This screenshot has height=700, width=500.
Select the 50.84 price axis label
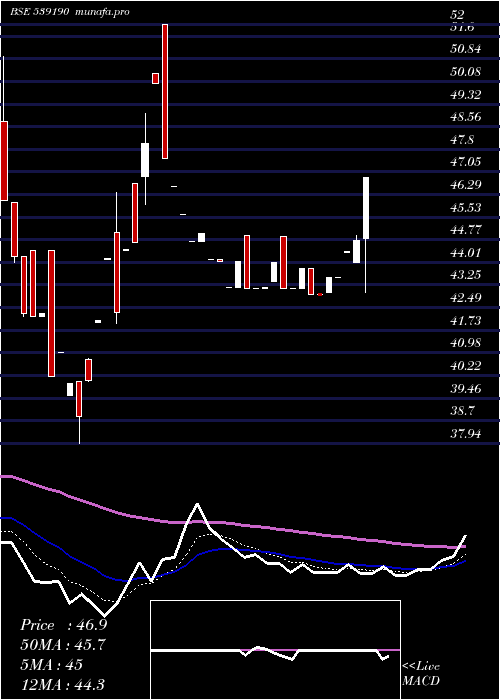pos(466,49)
